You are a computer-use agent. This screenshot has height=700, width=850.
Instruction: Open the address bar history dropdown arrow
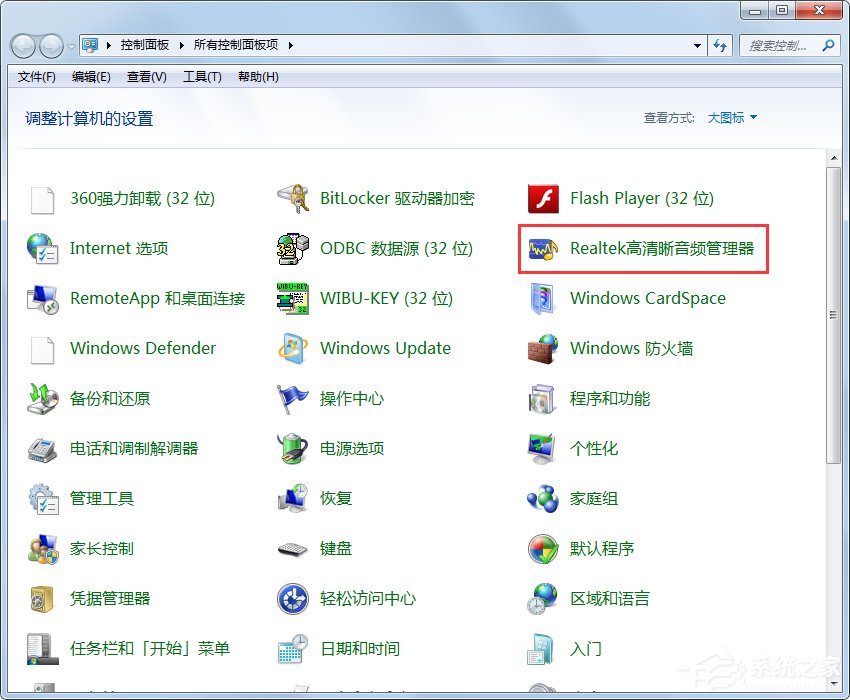click(x=698, y=46)
